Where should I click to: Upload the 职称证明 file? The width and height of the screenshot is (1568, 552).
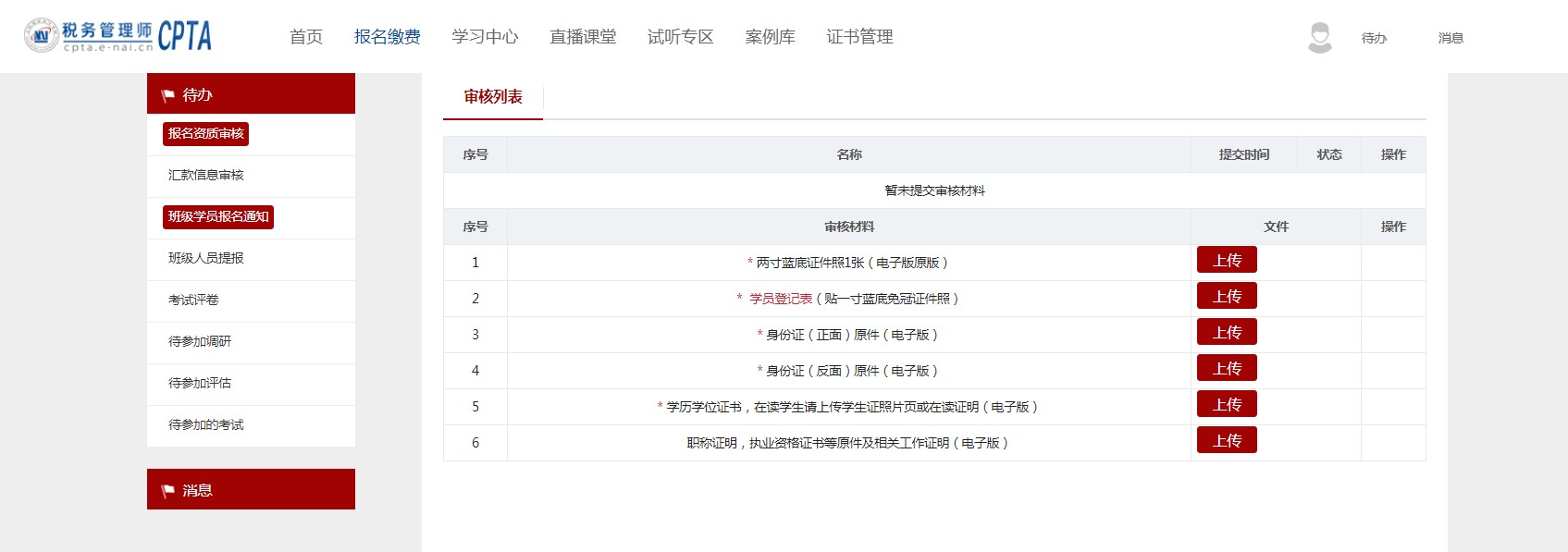click(1227, 440)
